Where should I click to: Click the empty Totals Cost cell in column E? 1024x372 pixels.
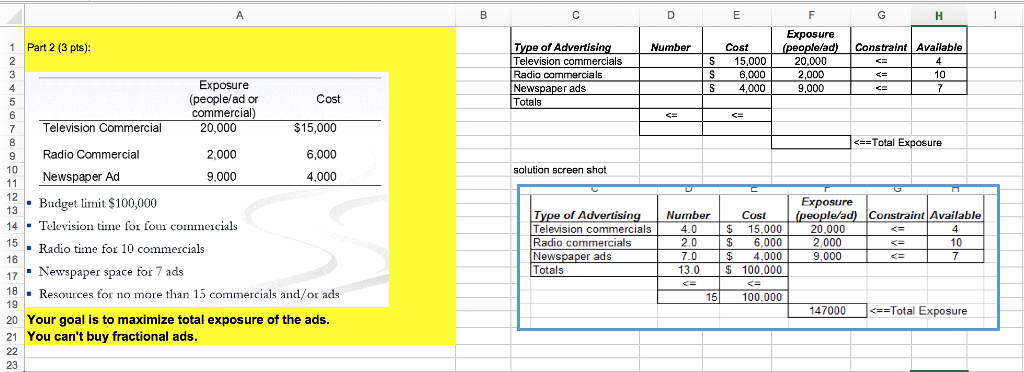click(x=737, y=102)
